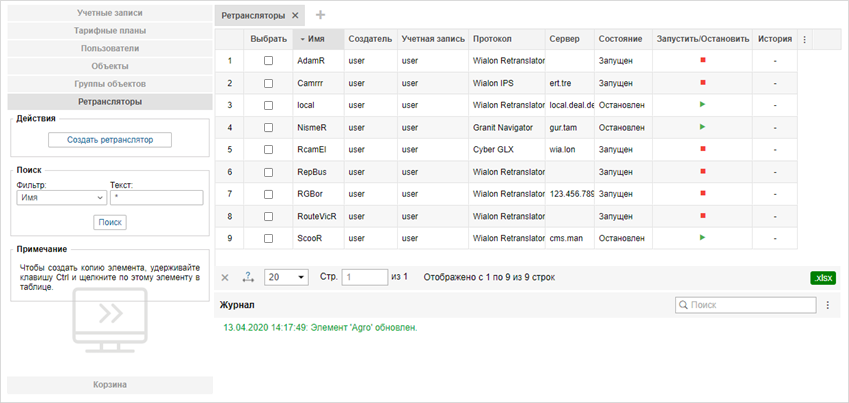Add a new tab with plus icon
The image size is (849, 403).
tap(320, 15)
